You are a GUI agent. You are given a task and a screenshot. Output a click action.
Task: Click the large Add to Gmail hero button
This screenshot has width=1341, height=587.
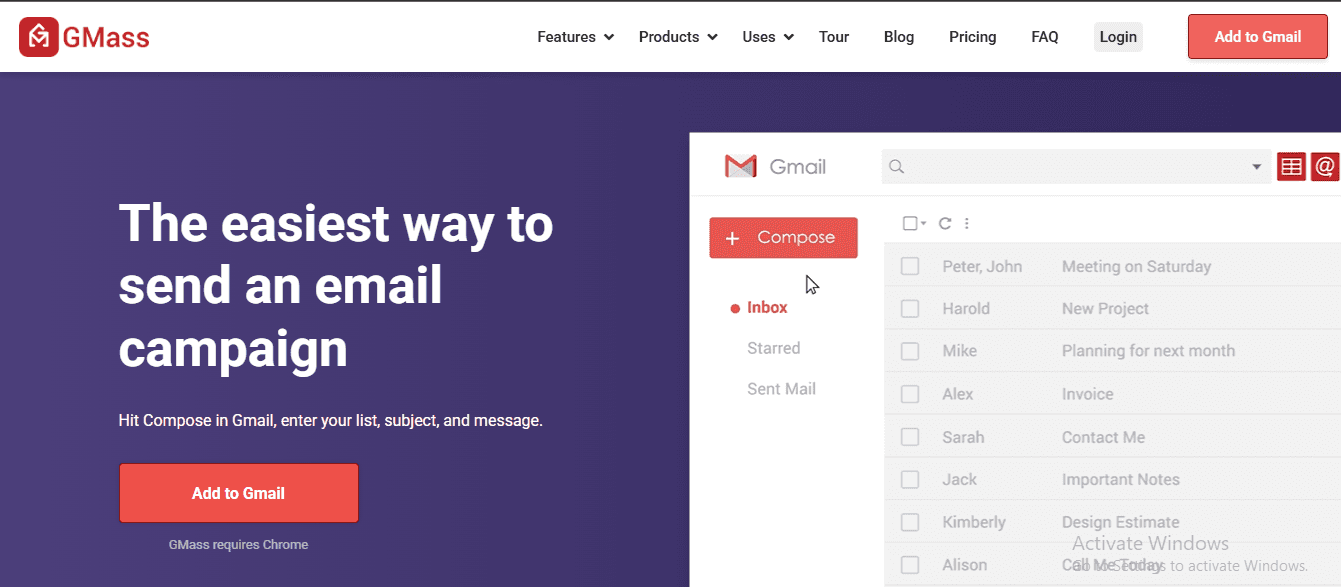click(239, 493)
